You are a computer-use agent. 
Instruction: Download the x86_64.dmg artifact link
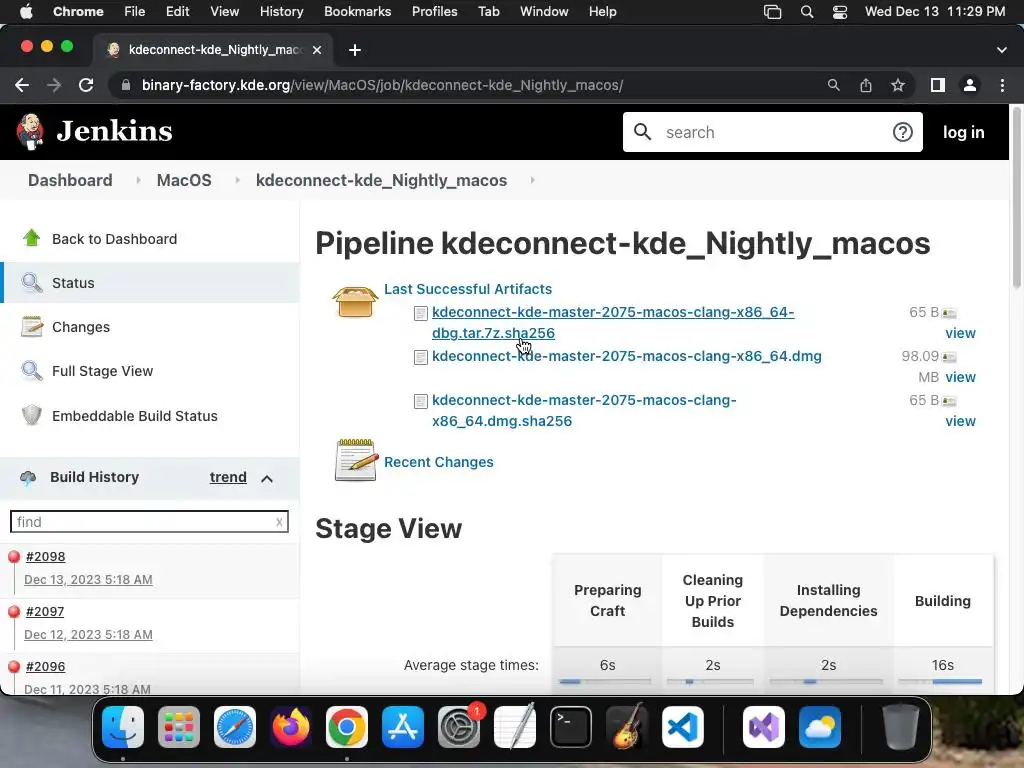point(627,356)
